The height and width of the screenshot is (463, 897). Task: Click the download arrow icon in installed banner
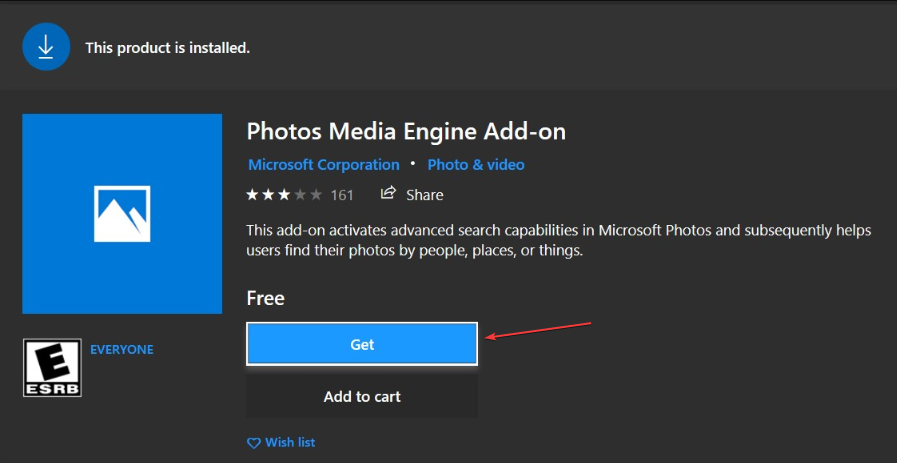46,48
